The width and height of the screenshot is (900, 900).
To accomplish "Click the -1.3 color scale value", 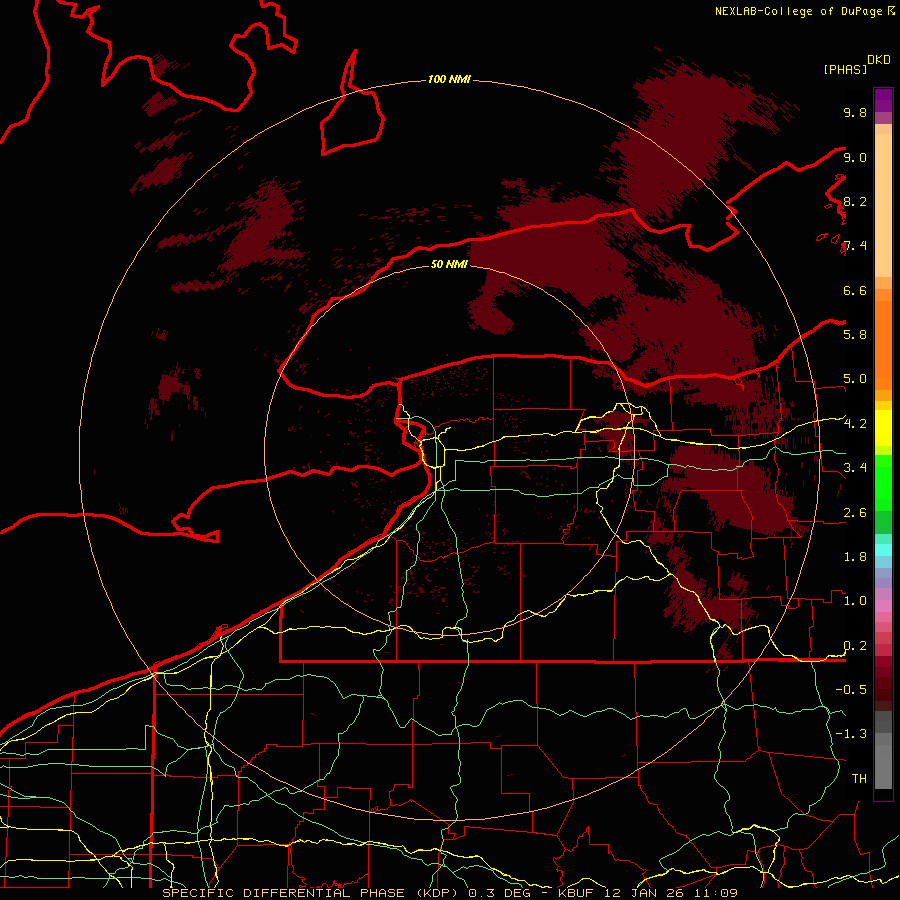I will coord(851,734).
